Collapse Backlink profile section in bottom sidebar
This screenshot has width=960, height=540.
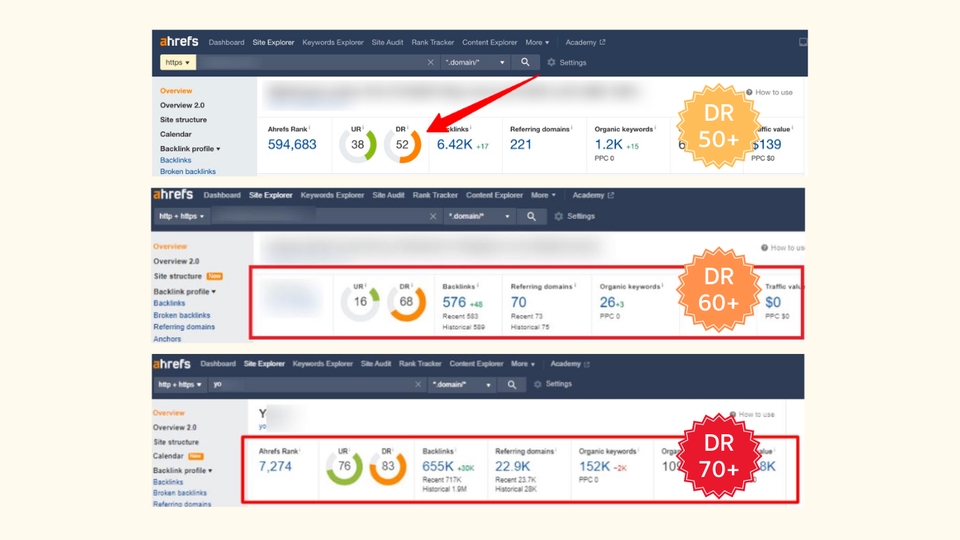[182, 471]
